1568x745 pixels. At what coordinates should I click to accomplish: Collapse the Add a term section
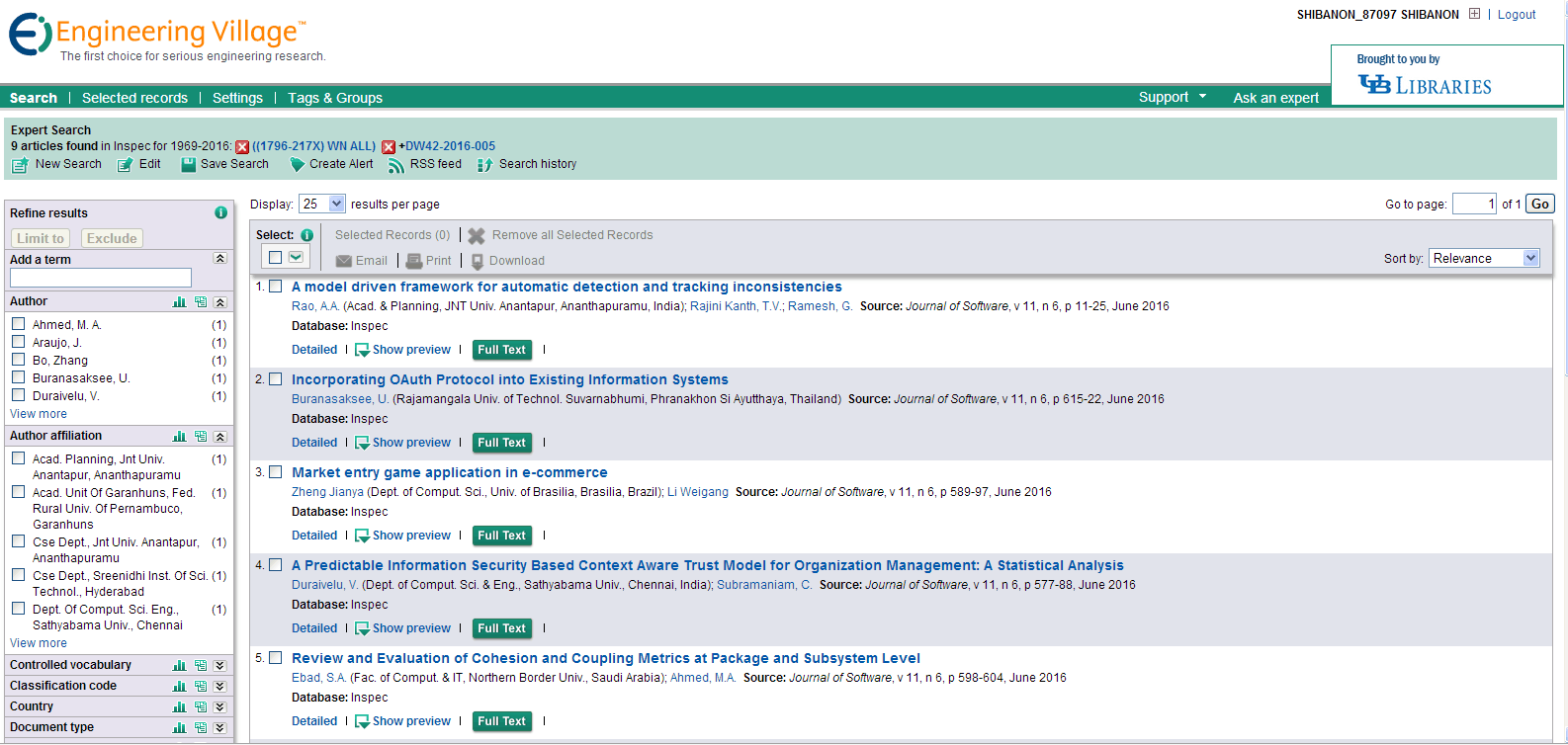[220, 259]
